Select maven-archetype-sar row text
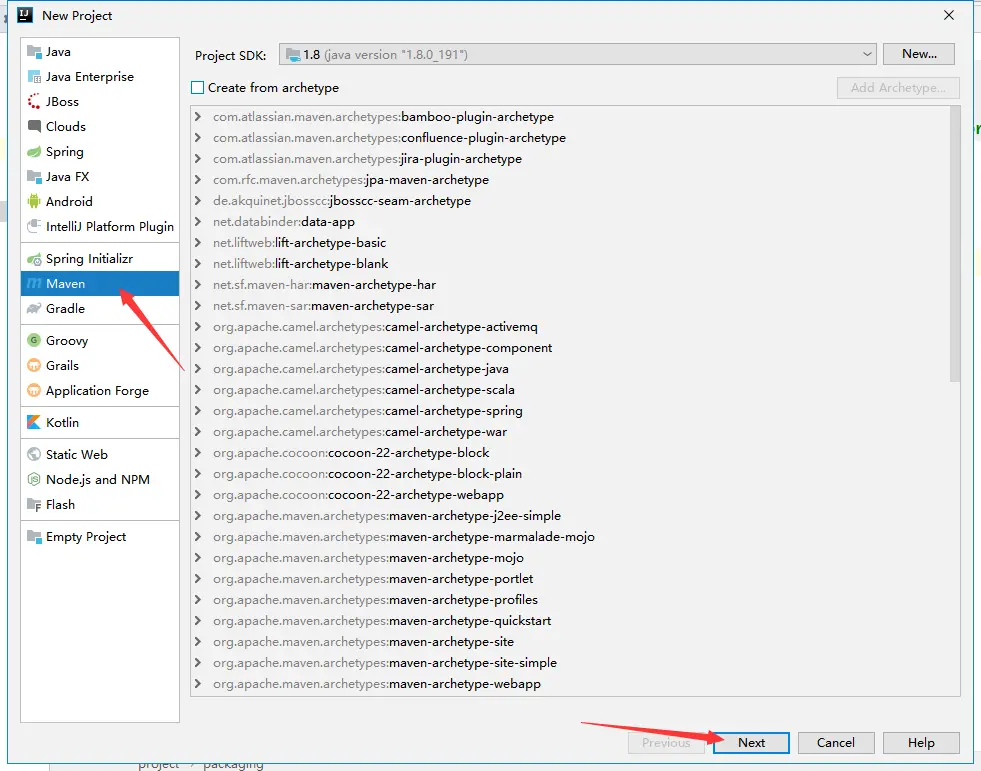This screenshot has width=981, height=771. pos(323,305)
